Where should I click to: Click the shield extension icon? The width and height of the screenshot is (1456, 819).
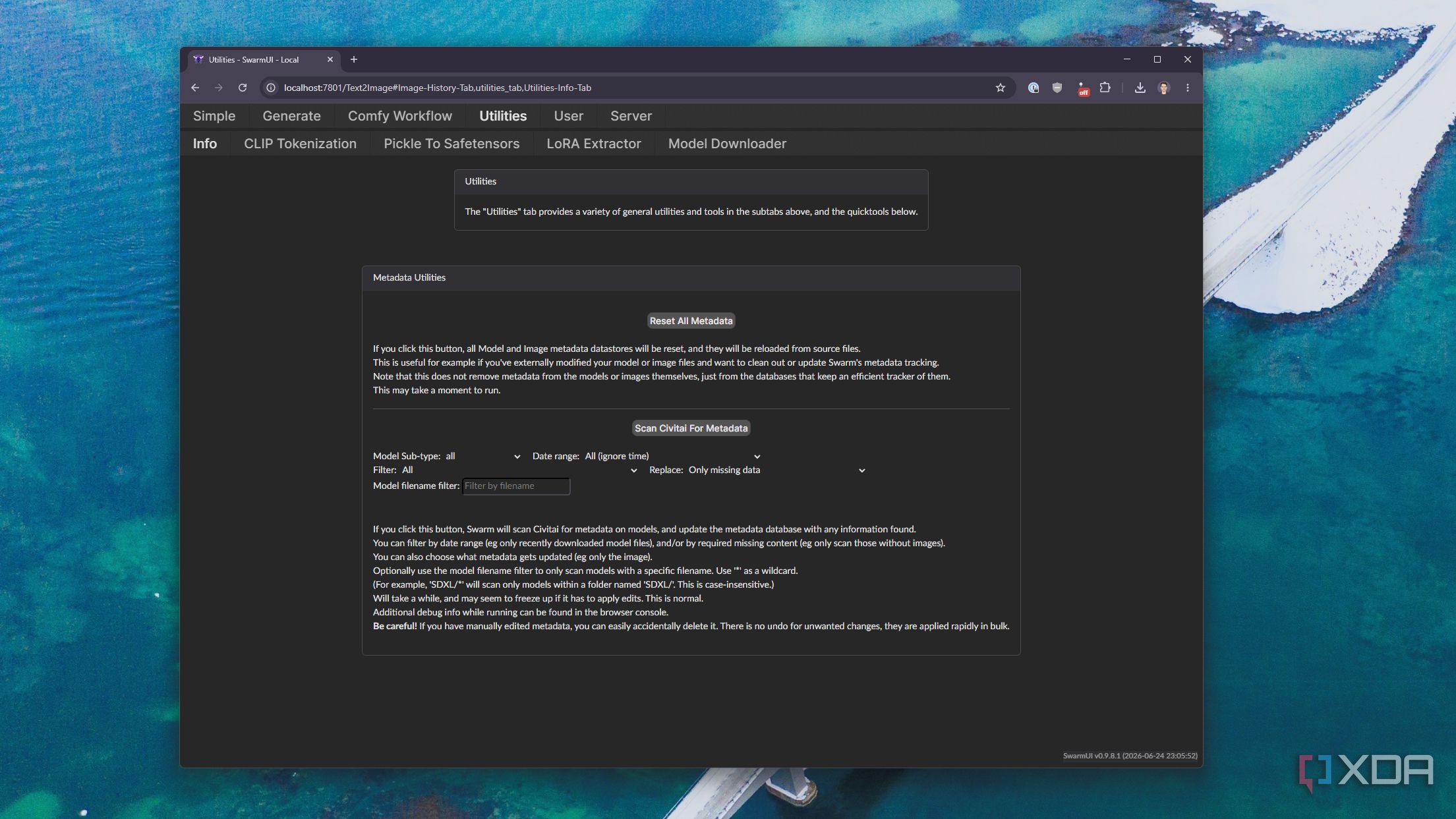pyautogui.click(x=1057, y=88)
